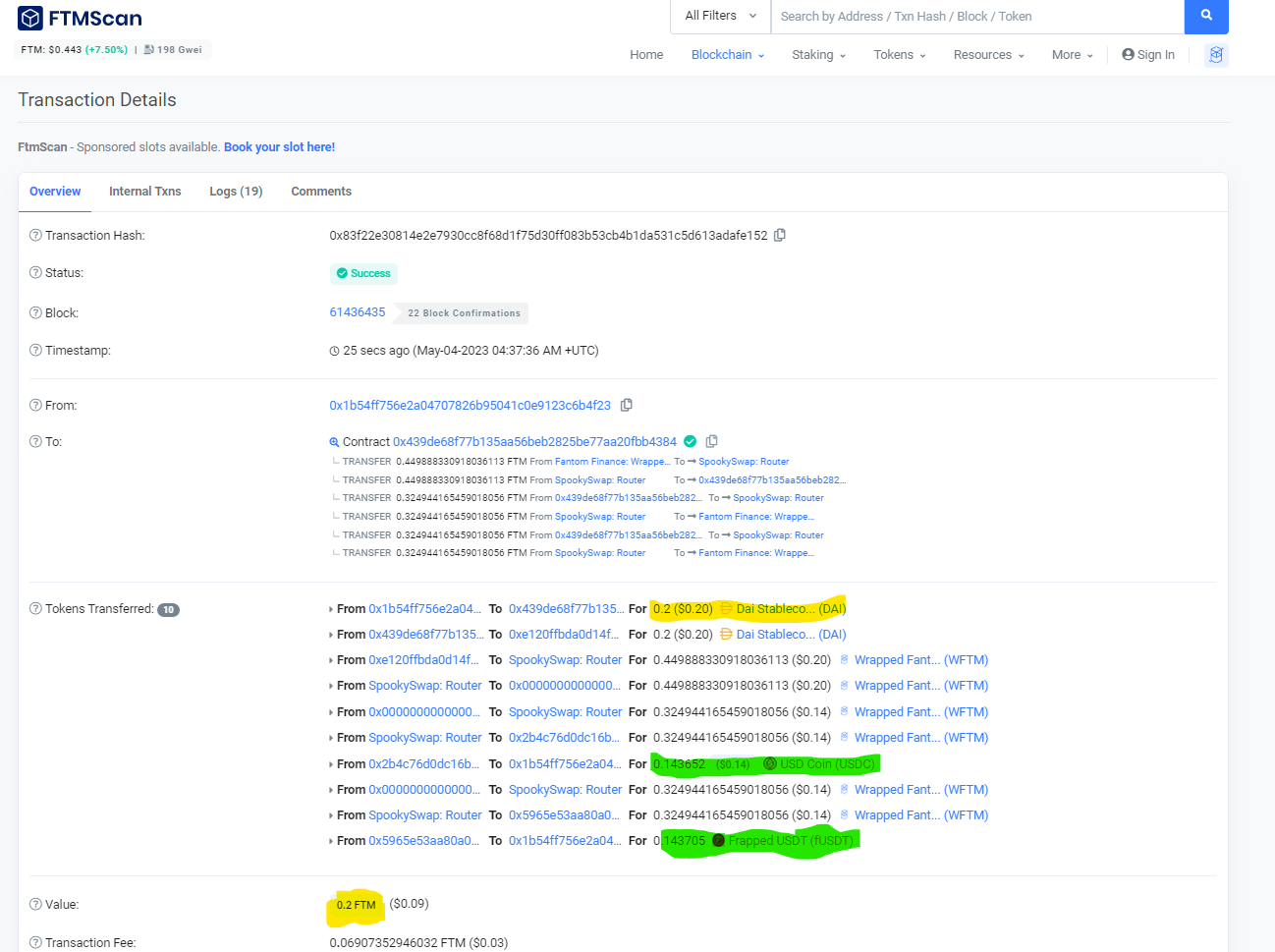
Task: Click the 0.2 FTM value badge
Action: coord(356,905)
